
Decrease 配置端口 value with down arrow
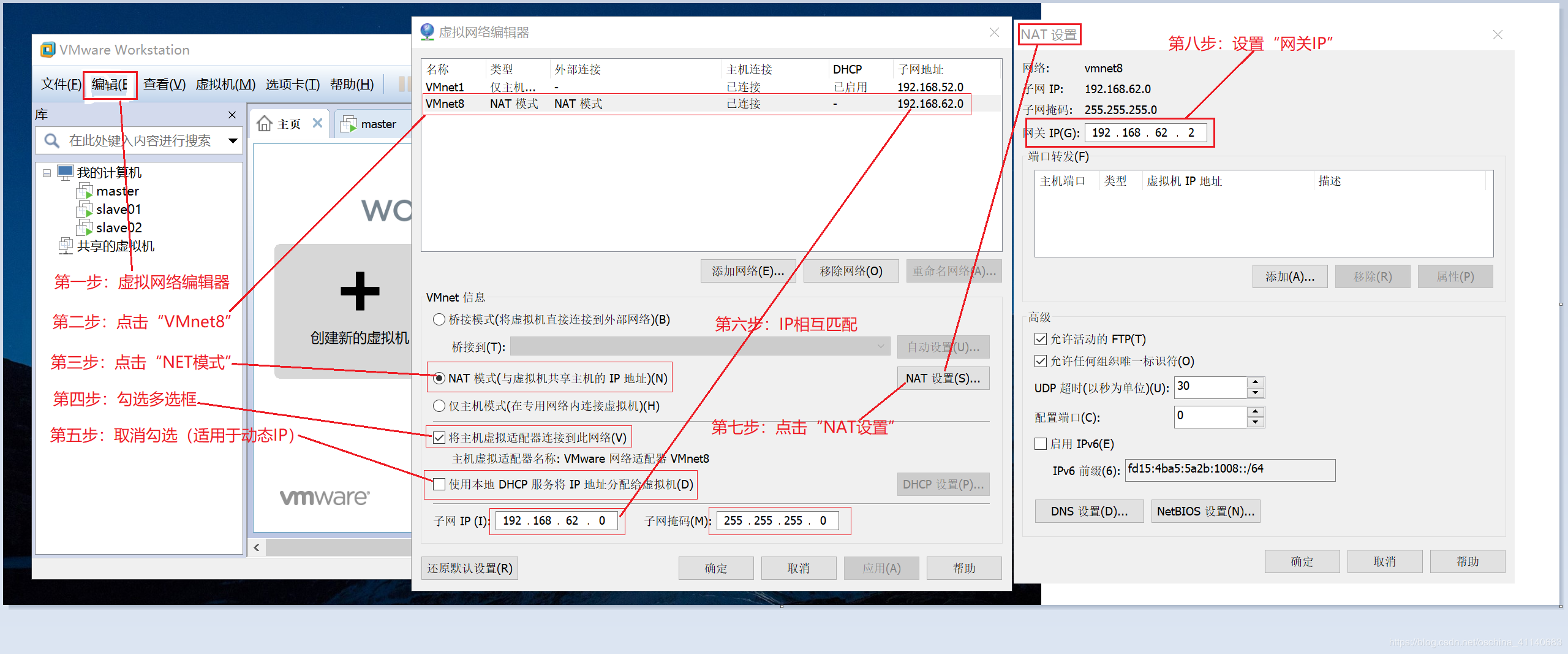point(1256,422)
